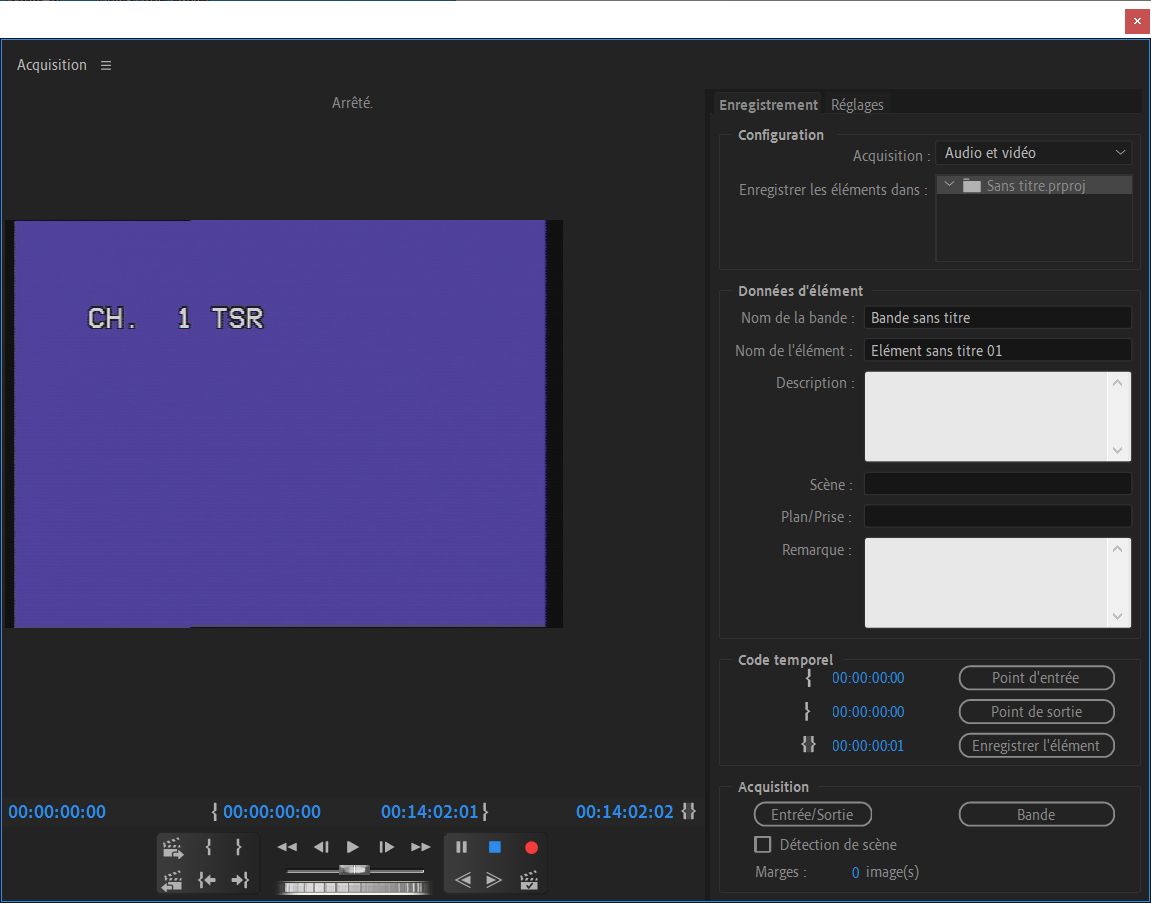Open the Acquisition panel menu
1151x903 pixels.
pos(106,65)
